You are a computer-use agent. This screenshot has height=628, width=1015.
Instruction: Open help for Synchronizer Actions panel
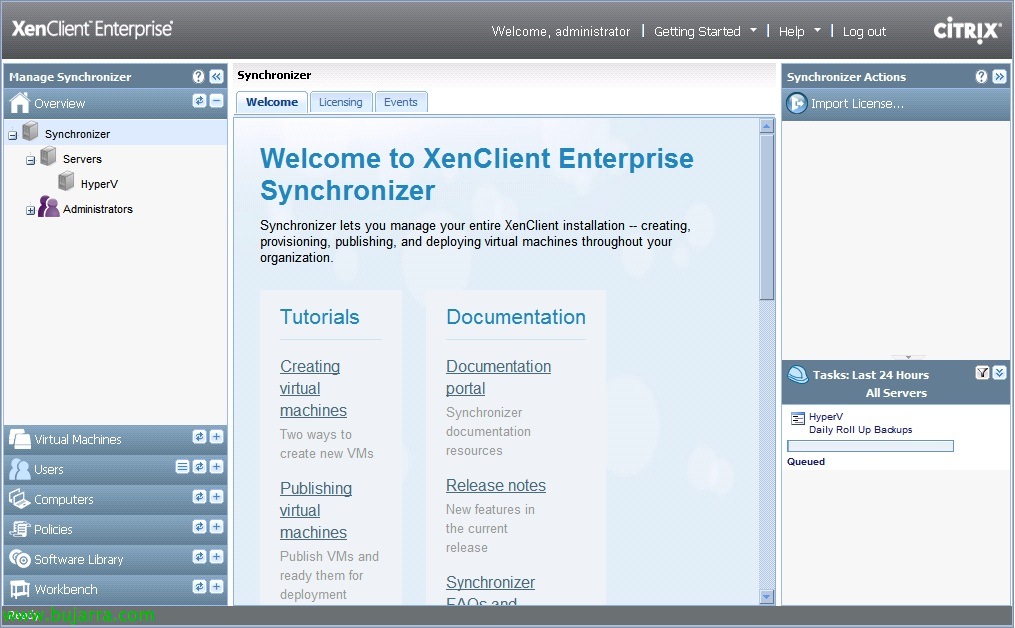point(981,76)
